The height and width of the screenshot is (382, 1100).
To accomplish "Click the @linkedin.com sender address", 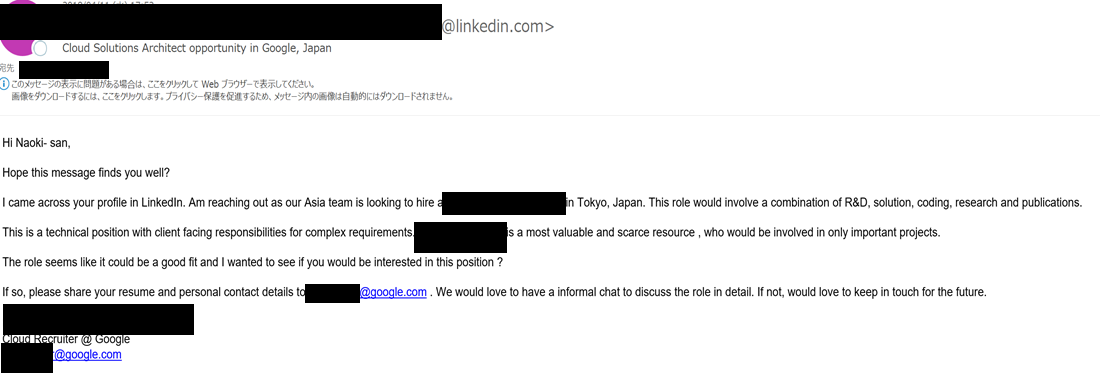I will [497, 27].
